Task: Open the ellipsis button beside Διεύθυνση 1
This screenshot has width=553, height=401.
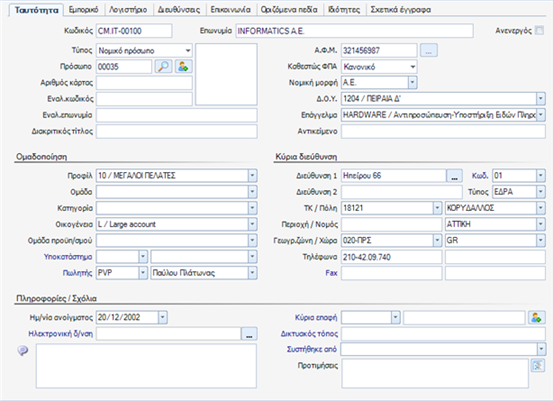Action: point(454,176)
